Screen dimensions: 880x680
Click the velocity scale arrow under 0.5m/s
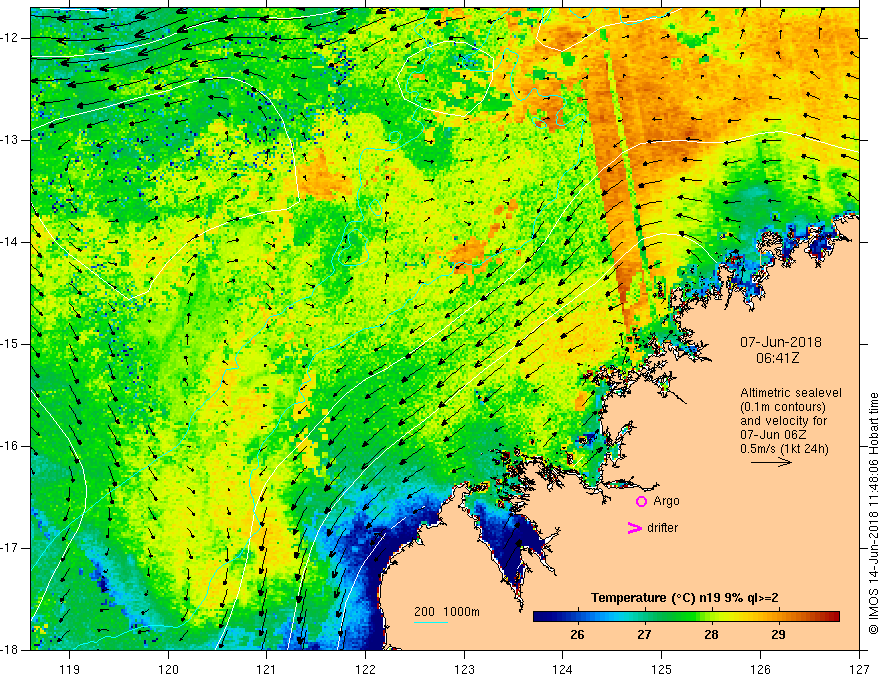[771, 462]
